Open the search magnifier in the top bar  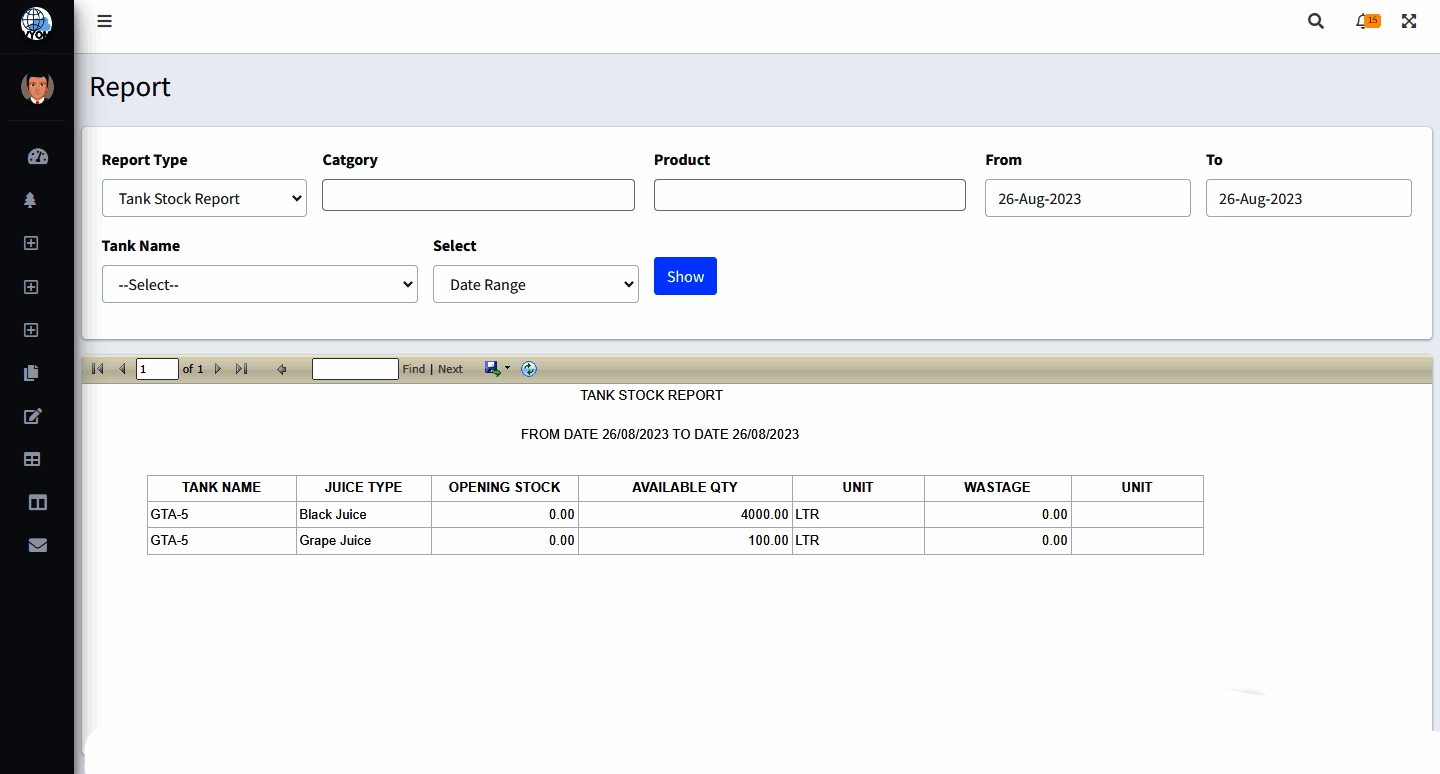coord(1315,20)
